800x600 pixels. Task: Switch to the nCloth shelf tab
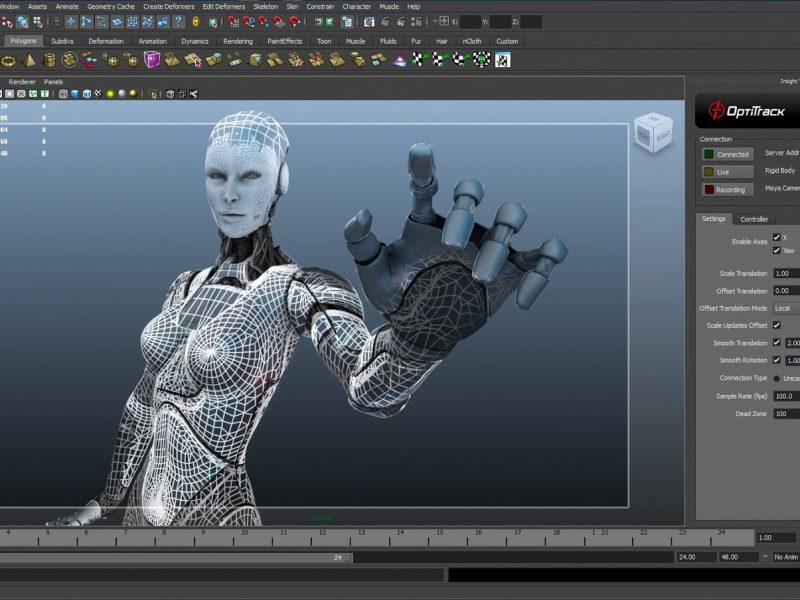(471, 41)
